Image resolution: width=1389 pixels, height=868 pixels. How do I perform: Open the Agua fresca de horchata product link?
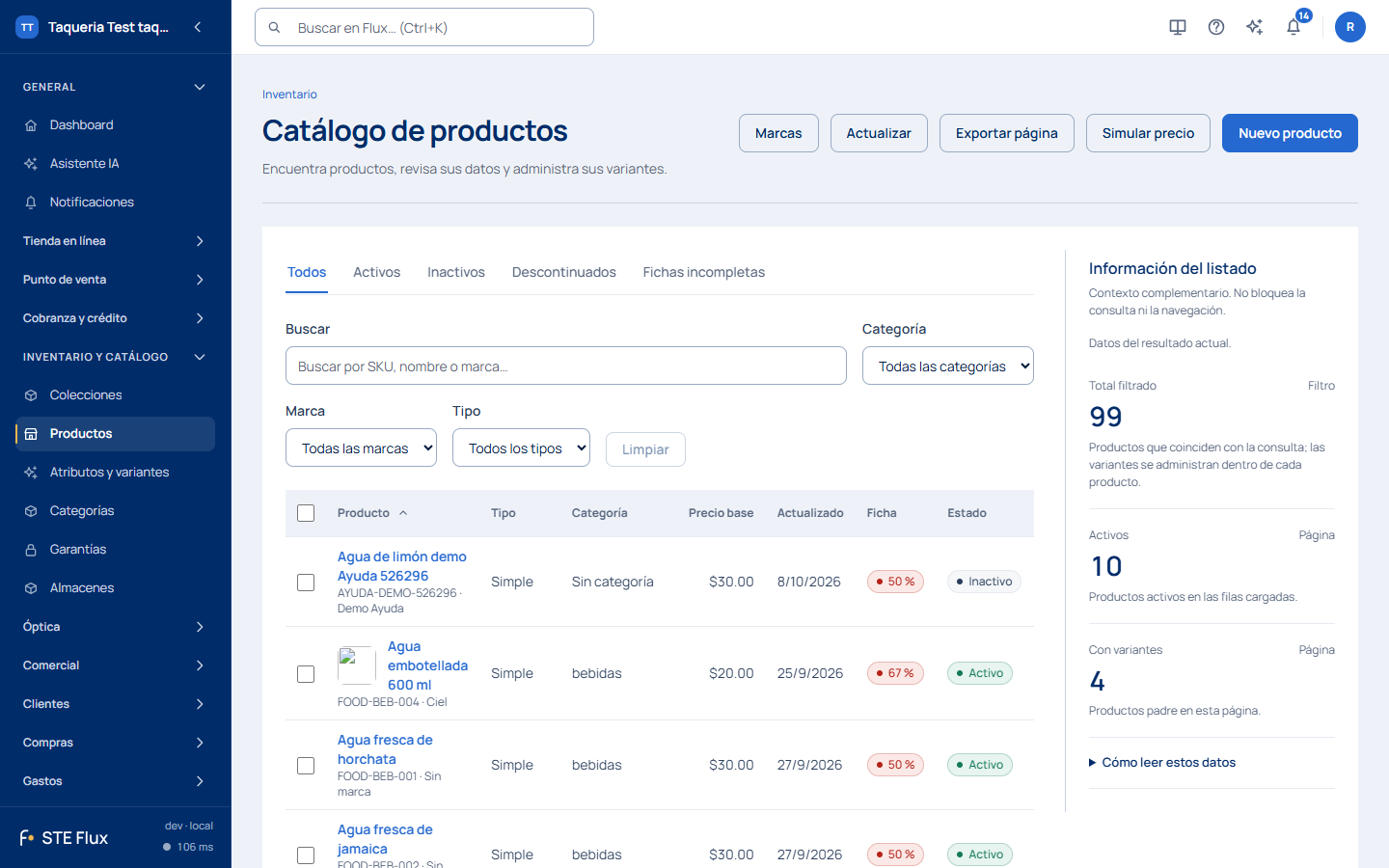click(385, 749)
